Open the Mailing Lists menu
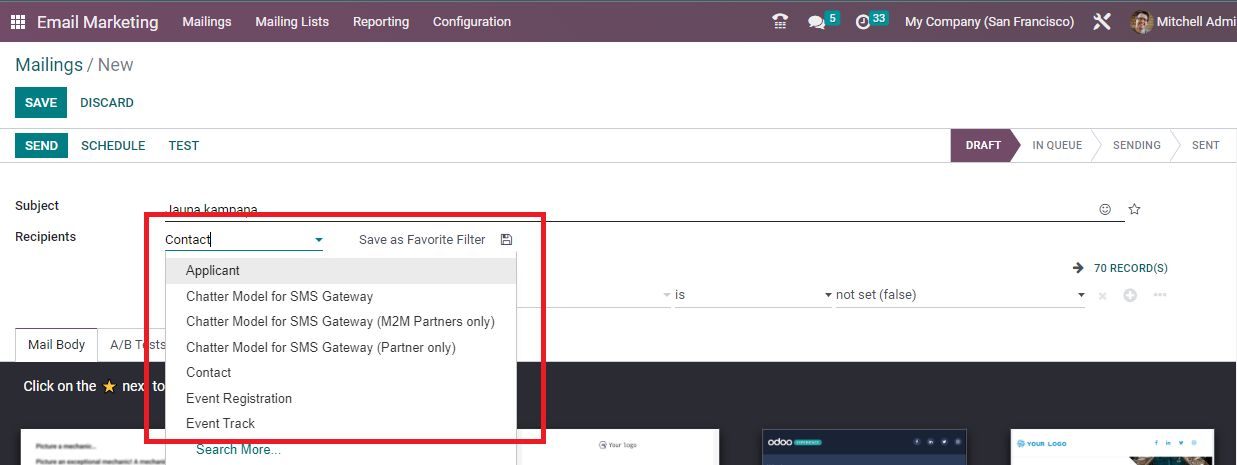The width and height of the screenshot is (1237, 465). tap(292, 21)
